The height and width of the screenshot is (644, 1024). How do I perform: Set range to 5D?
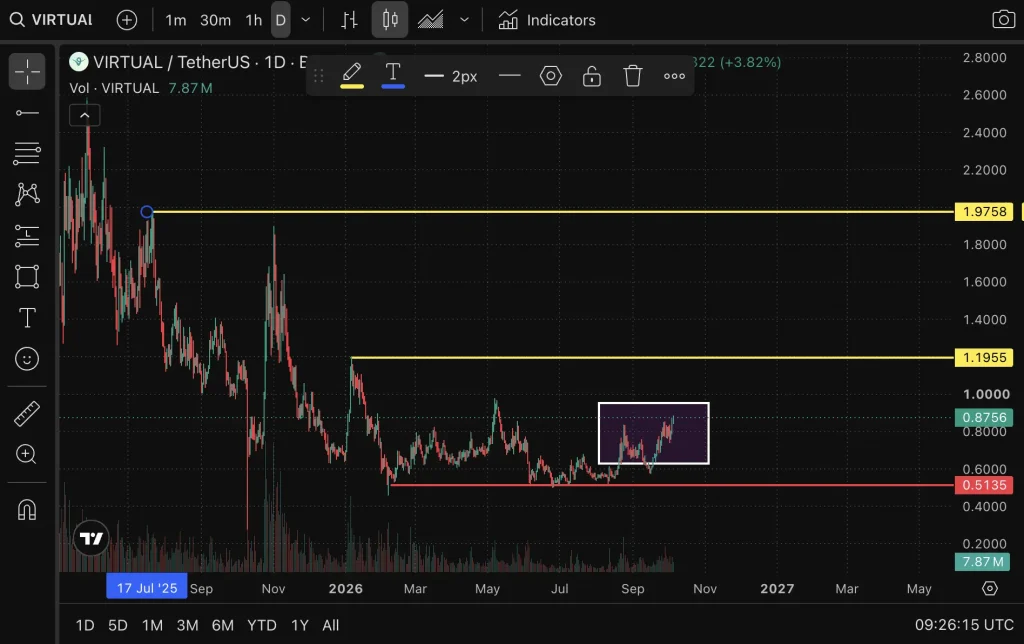click(x=118, y=625)
